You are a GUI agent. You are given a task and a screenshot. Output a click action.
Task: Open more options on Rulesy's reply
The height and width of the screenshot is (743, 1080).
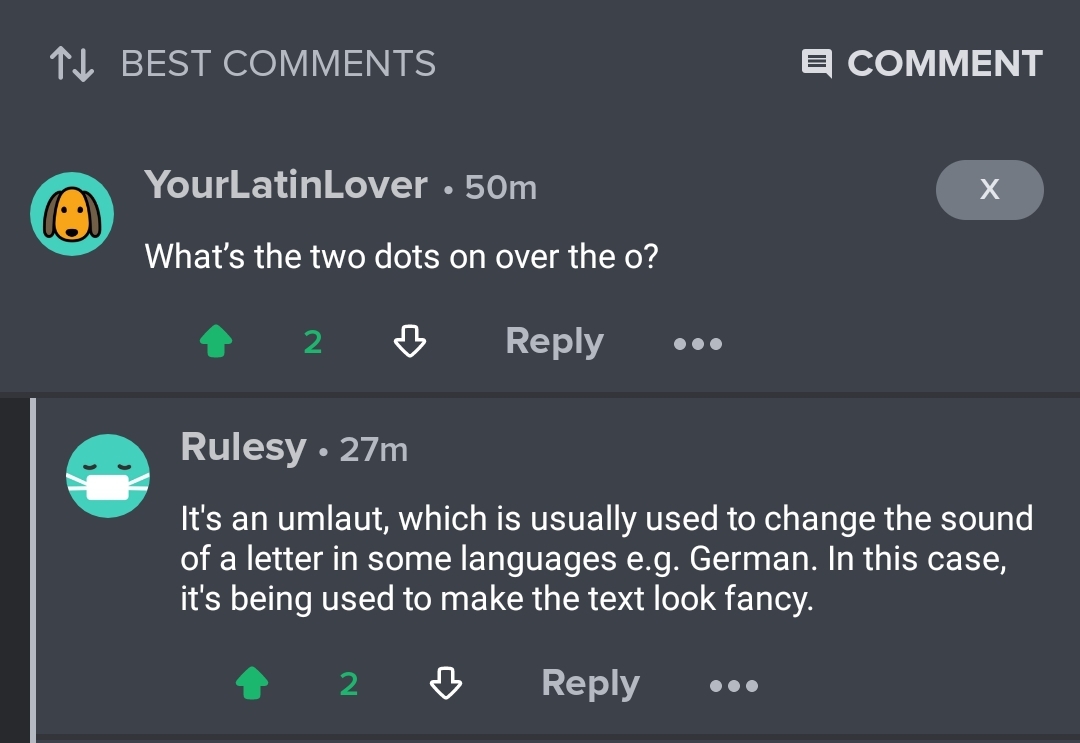click(734, 686)
